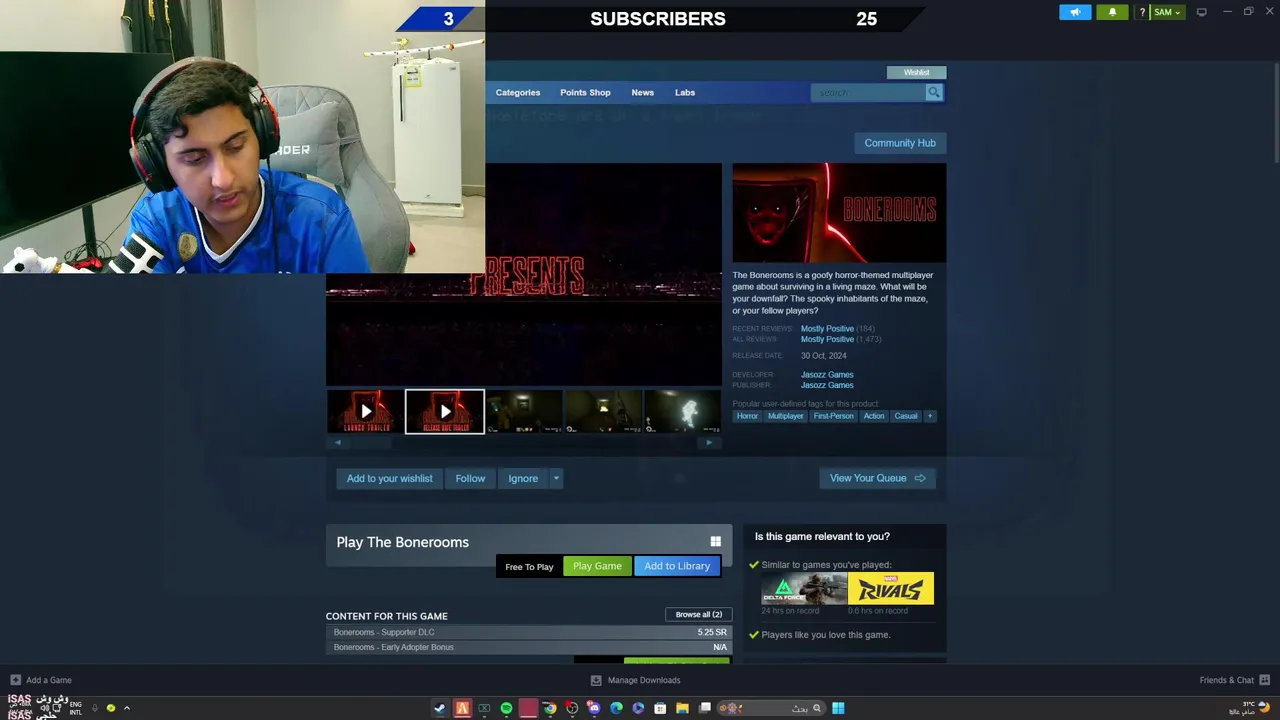Image resolution: width=1280 pixels, height=720 pixels.
Task: Open the Marvel Rivals similar game image
Action: tap(891, 588)
